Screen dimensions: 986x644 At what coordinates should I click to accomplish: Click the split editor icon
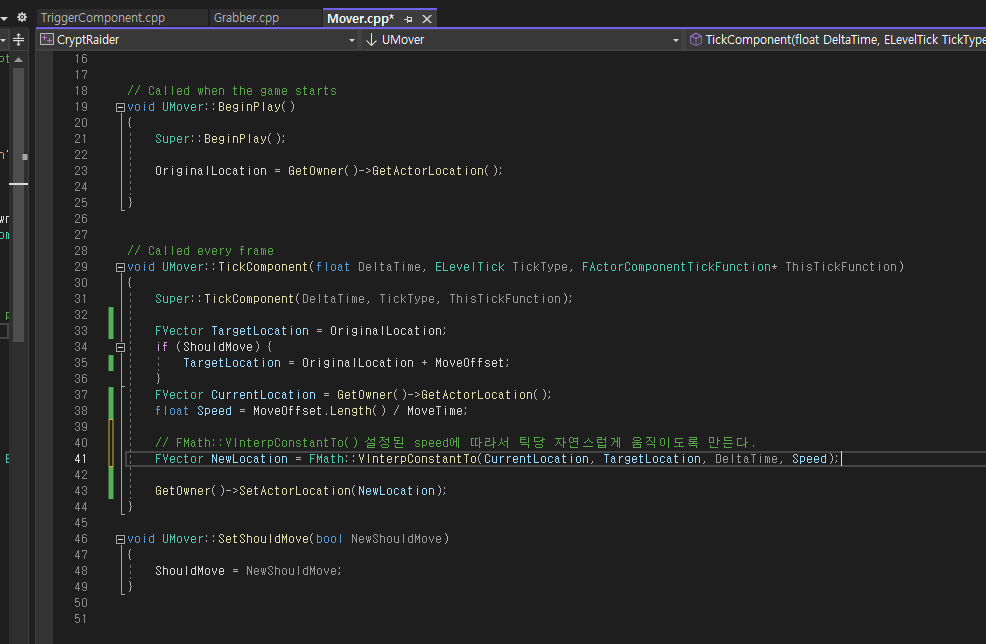click(x=19, y=40)
